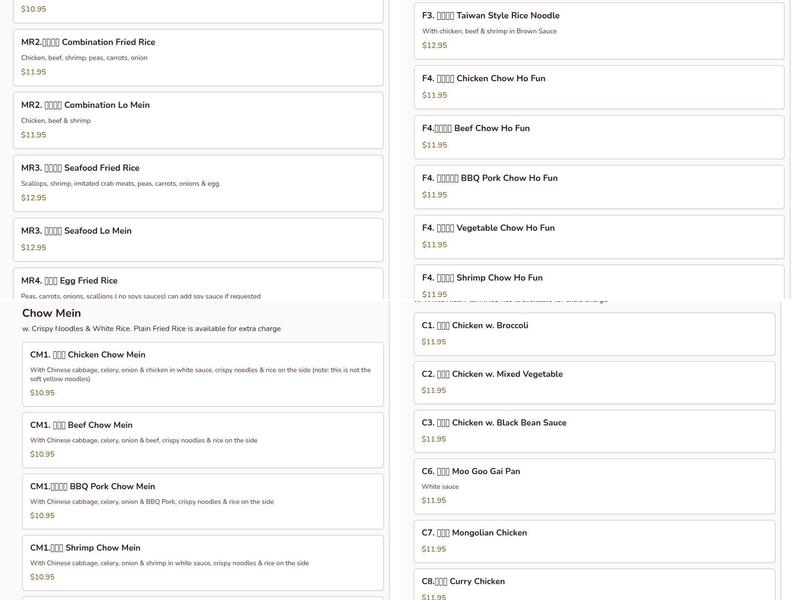
Task: Select MR4 Egg Fried Rice card
Action: tap(198, 284)
